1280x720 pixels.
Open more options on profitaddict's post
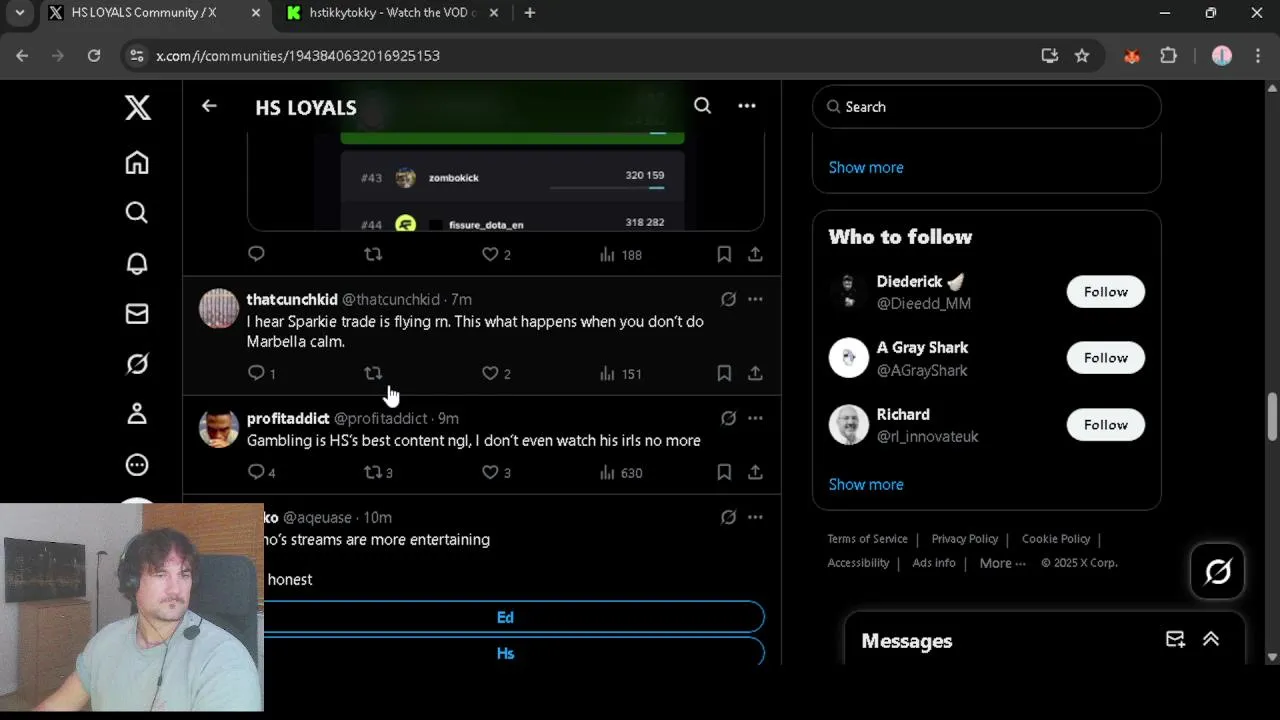pos(755,418)
